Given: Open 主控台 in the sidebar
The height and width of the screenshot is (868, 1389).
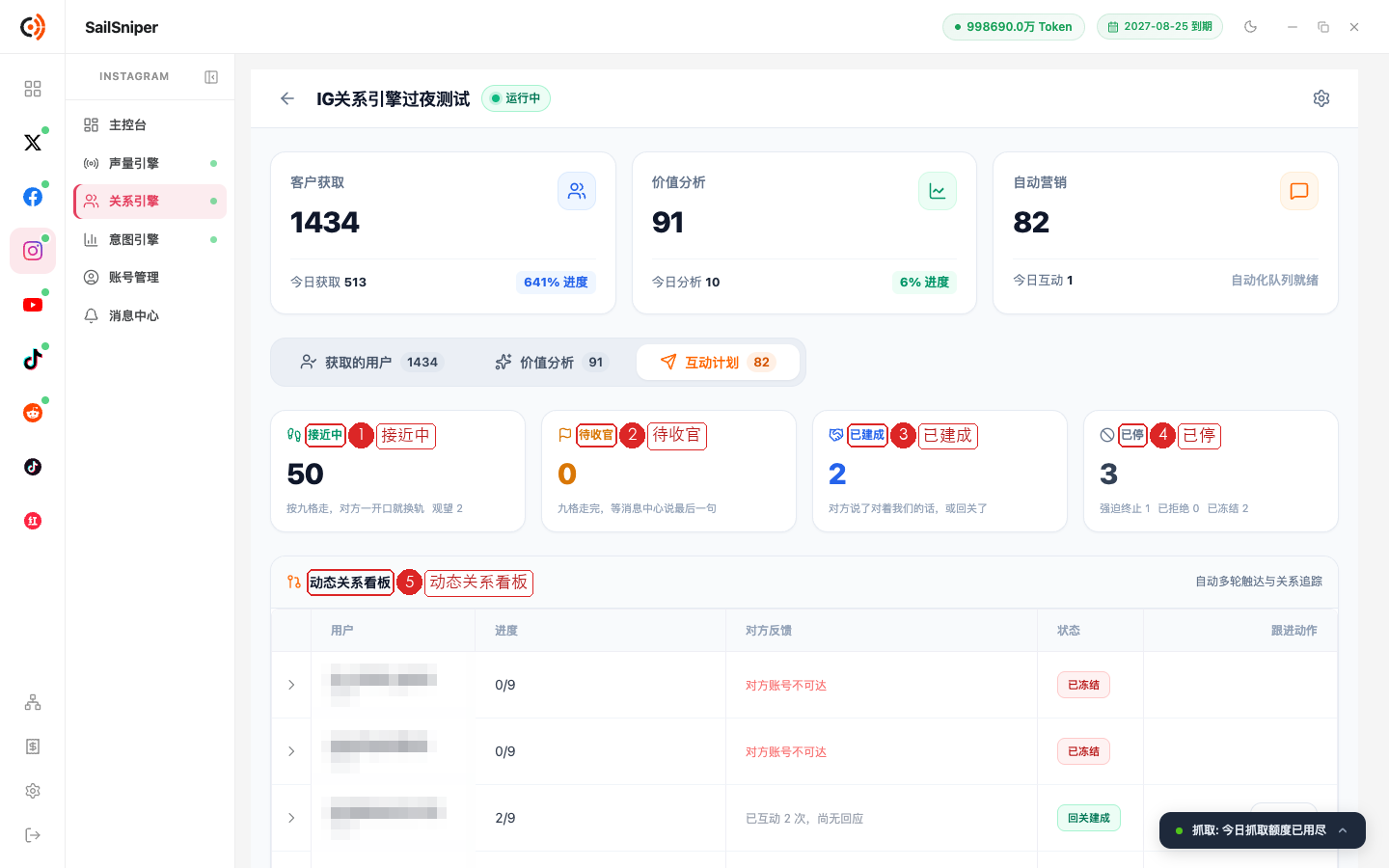Looking at the screenshot, I should pos(150,124).
